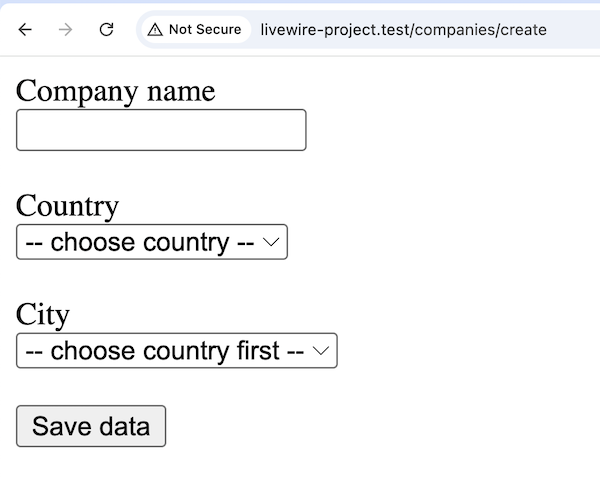Click the City label text

43,315
